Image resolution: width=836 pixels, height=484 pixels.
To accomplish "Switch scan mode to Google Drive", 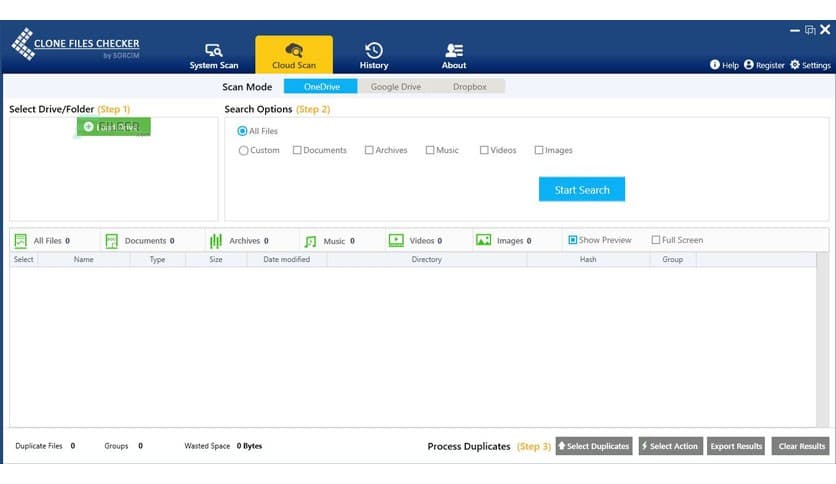I will 395,86.
